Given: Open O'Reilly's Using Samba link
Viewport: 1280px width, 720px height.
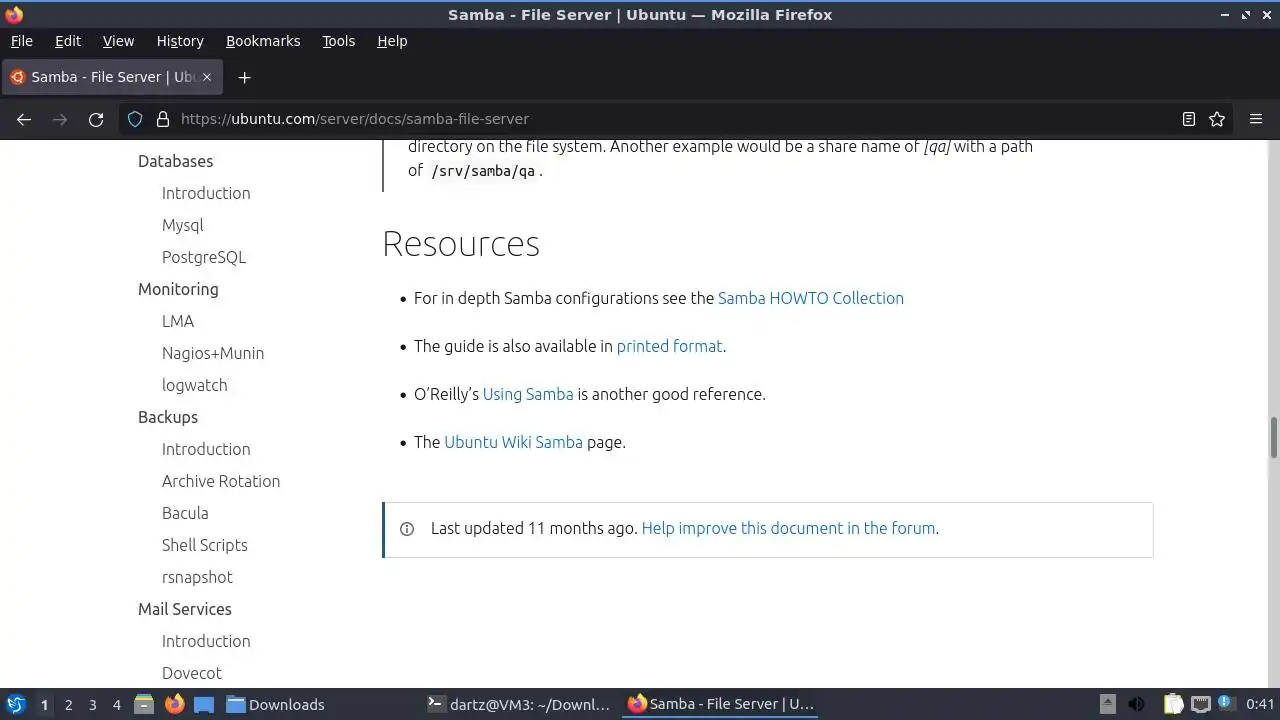Looking at the screenshot, I should click(528, 394).
